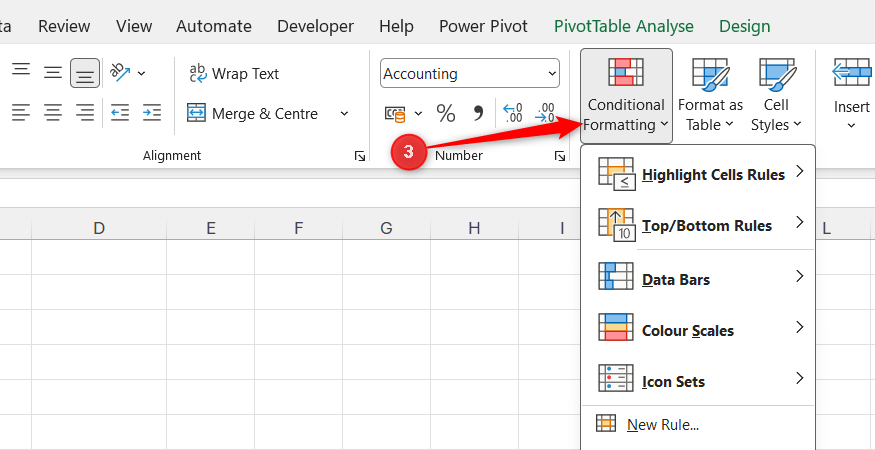The image size is (875, 450).
Task: Toggle bottom align button
Action: [85, 73]
